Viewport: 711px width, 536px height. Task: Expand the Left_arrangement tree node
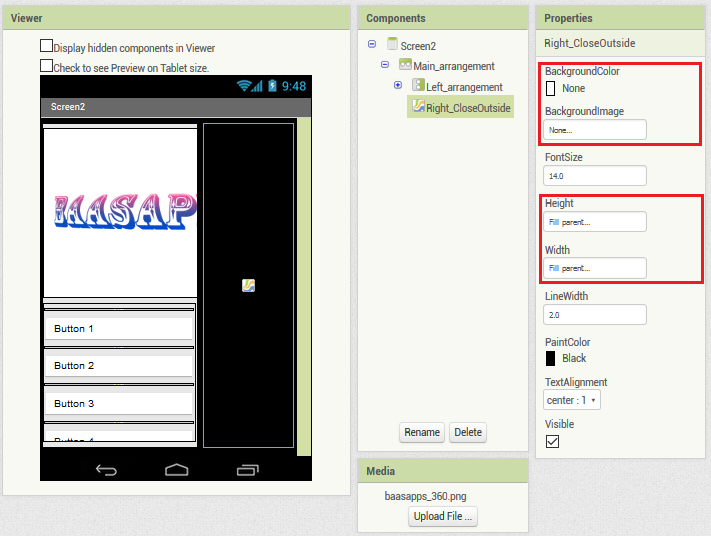click(398, 85)
